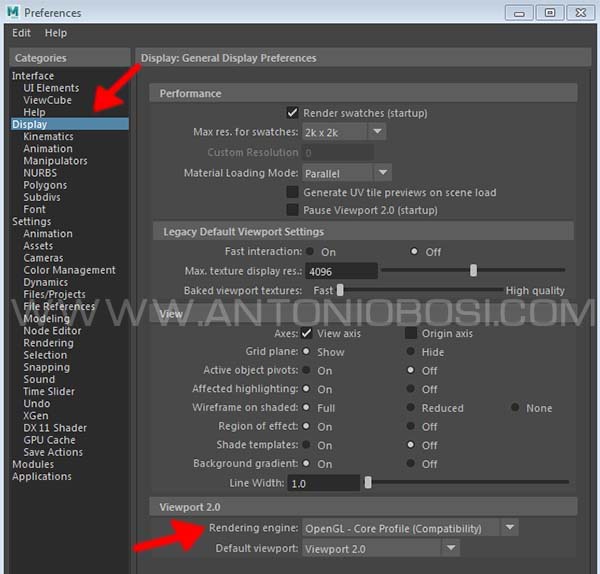
Task: Select Save Actions category
Action: click(x=53, y=452)
